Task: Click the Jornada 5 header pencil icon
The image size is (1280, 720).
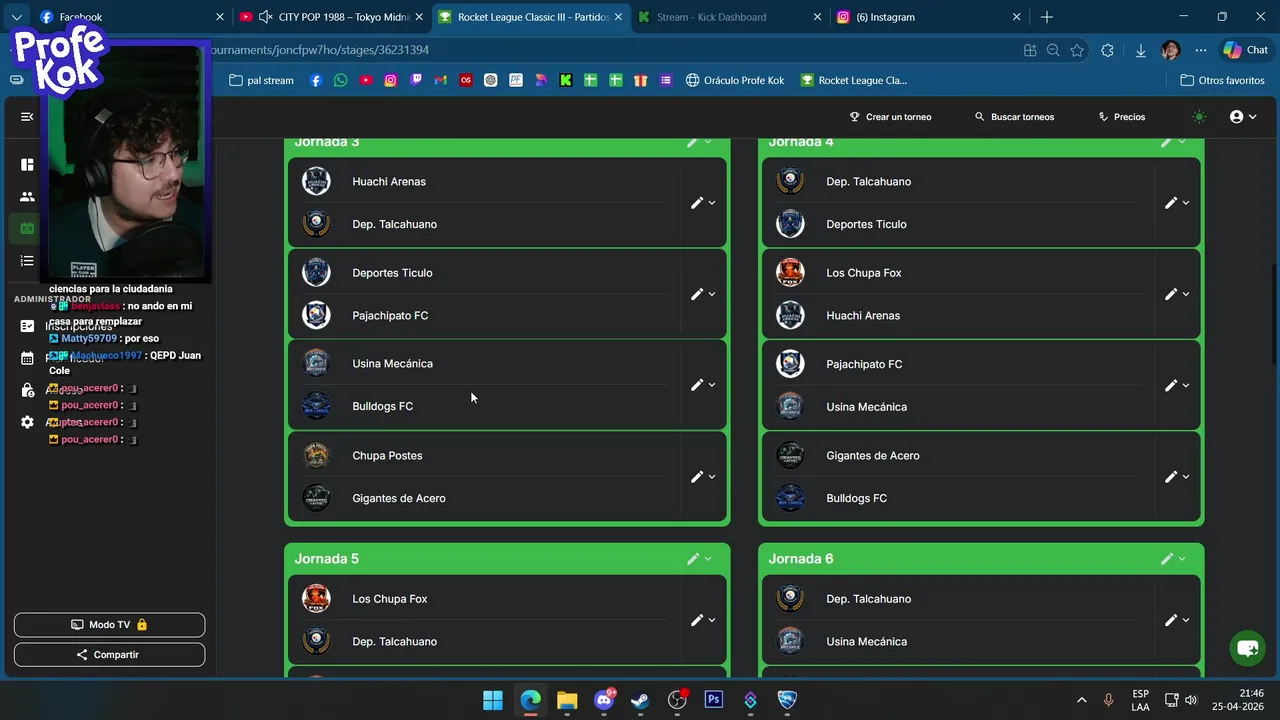Action: 692,559
